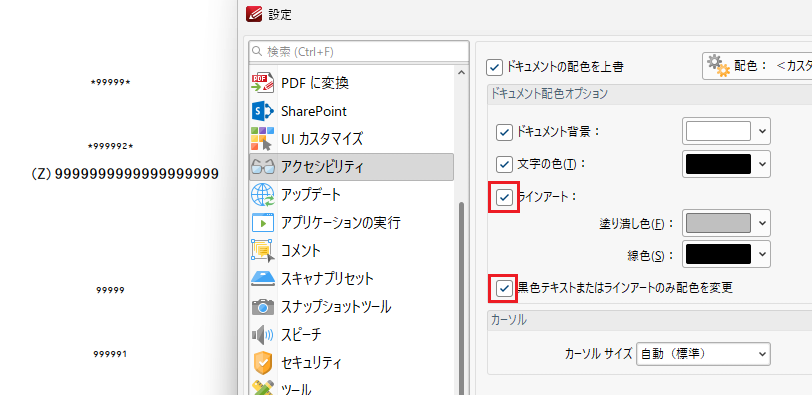Viewport: 812px width, 395px height.
Task: Toggle the ドキュメント背景 checkbox
Action: [x=504, y=133]
